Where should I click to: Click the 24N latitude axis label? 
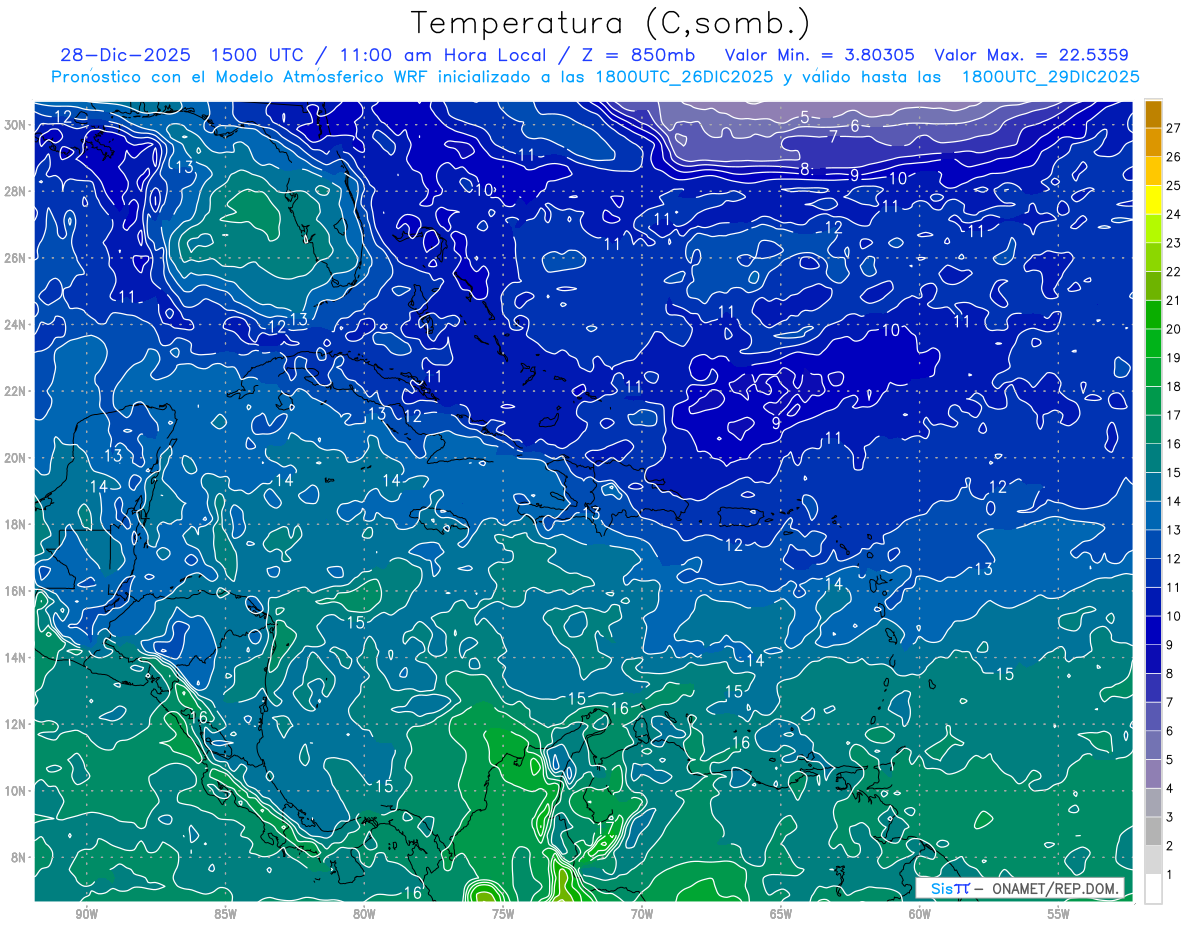coord(15,325)
